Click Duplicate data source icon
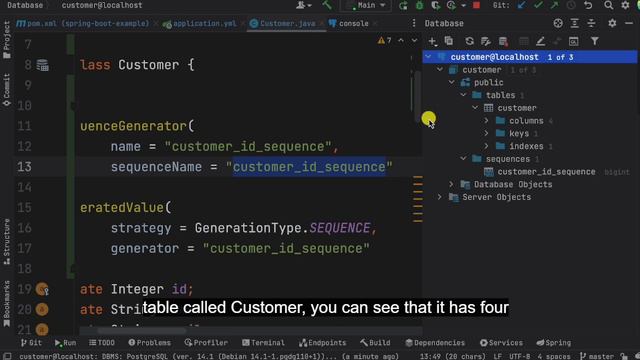Viewport: 640px width, 360px height. point(449,41)
